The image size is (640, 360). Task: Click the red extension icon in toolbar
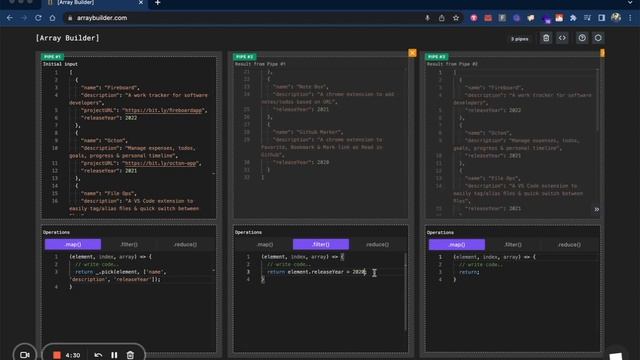pos(488,18)
